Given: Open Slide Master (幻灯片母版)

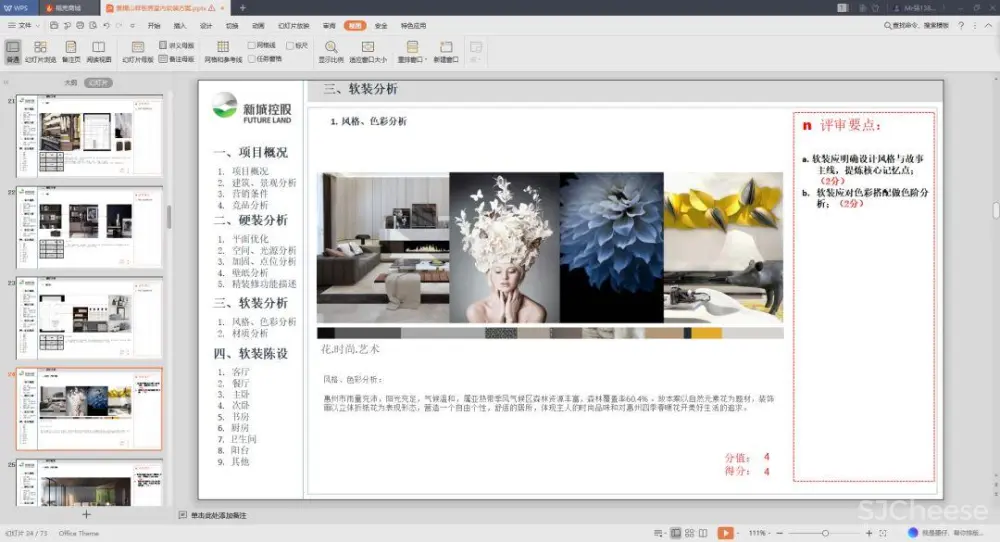Looking at the screenshot, I should [138, 51].
